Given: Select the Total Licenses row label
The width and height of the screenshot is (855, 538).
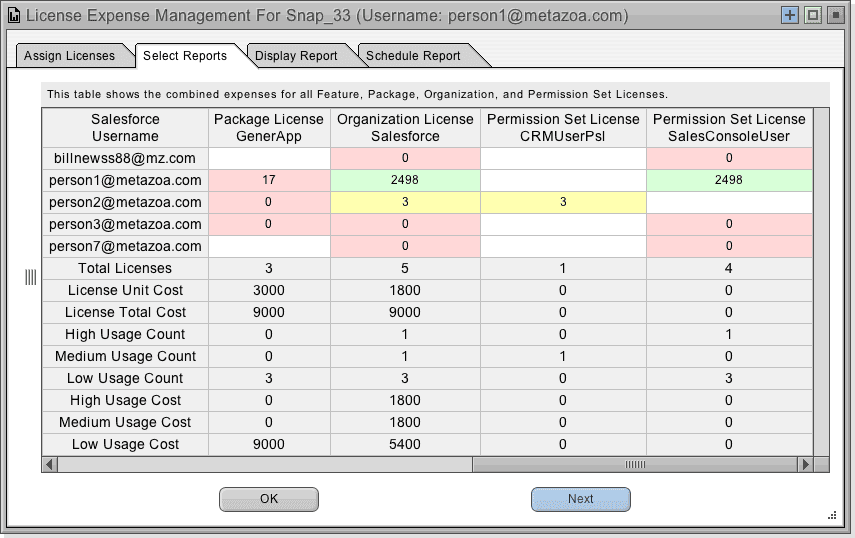Looking at the screenshot, I should [x=125, y=268].
